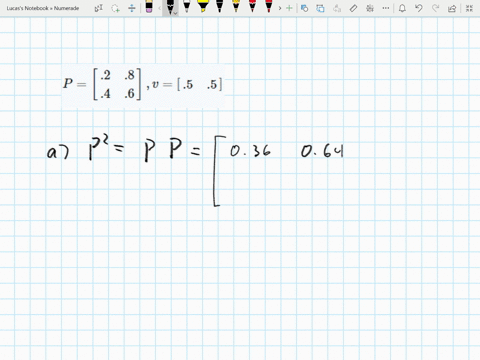Image resolution: width=480 pixels, height=360 pixels.
Task: Open the selected pen's options dropdown arrow
Action: pos(175,14)
